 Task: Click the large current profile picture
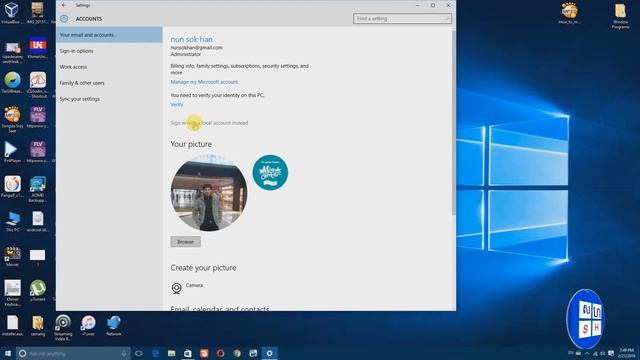209,193
